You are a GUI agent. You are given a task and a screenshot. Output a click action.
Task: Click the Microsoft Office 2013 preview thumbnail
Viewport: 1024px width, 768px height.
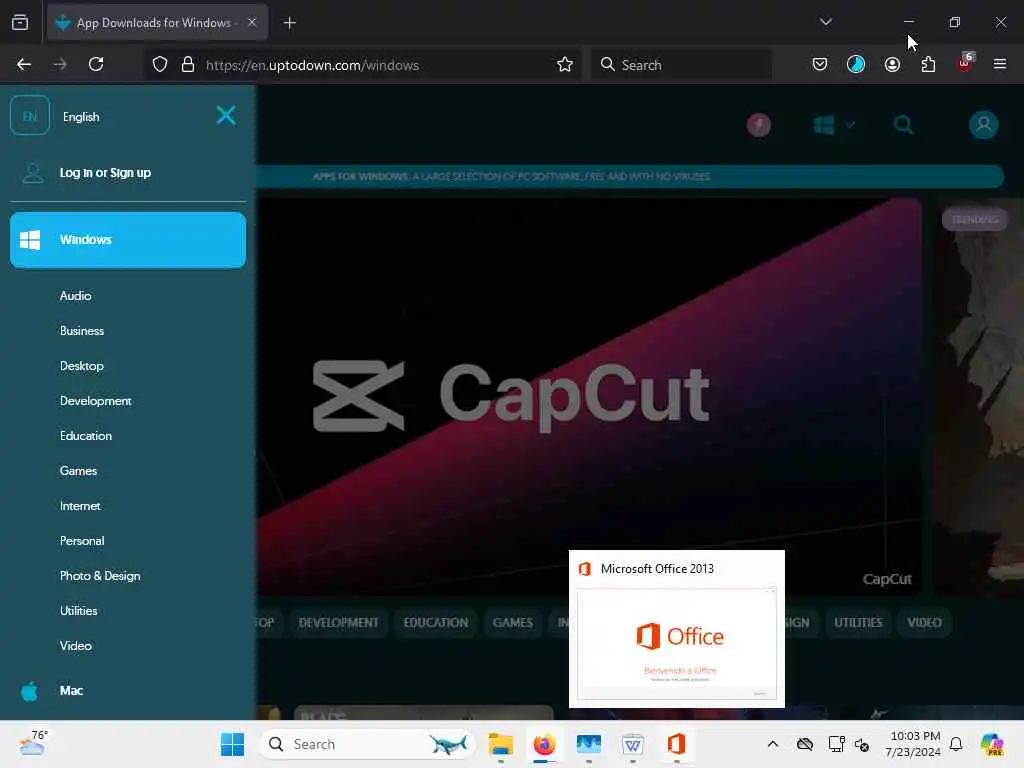677,643
